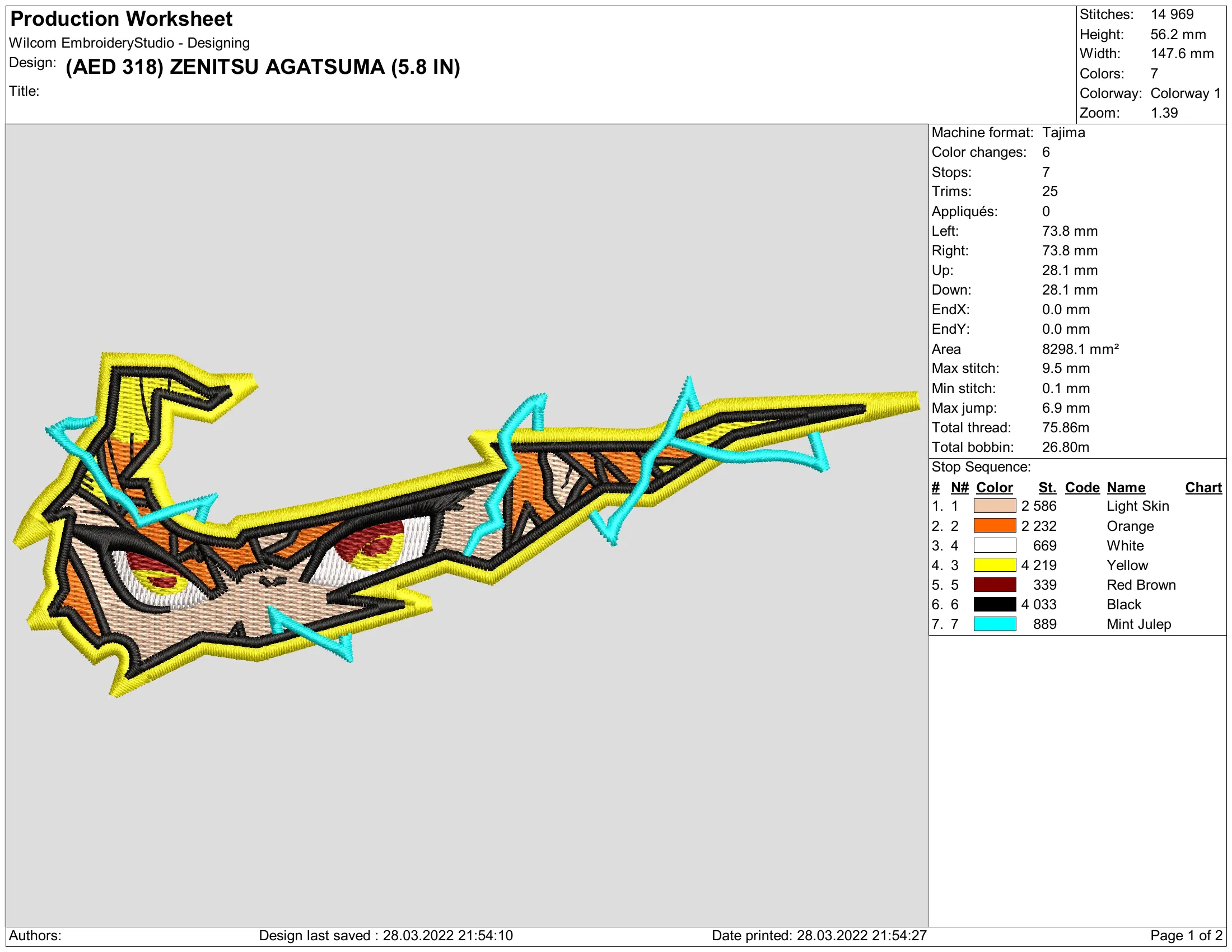Click the Zoom value '1.39'
This screenshot has height=952, width=1232.
pyautogui.click(x=1164, y=113)
